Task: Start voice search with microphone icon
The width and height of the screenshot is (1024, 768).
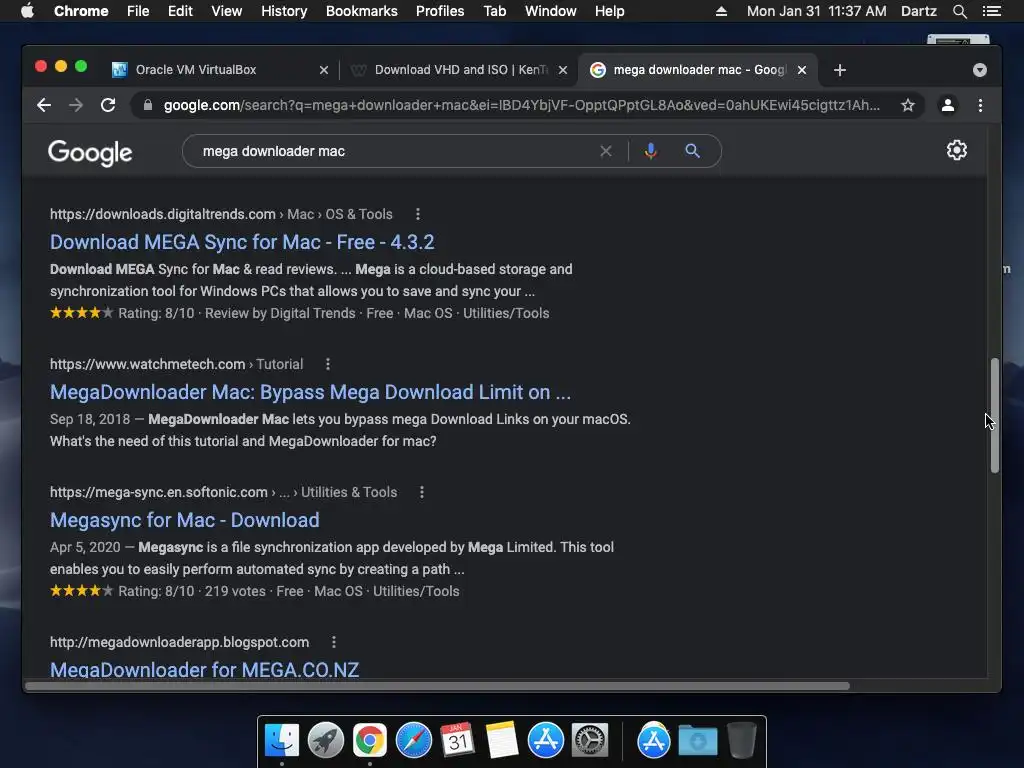Action: (650, 152)
